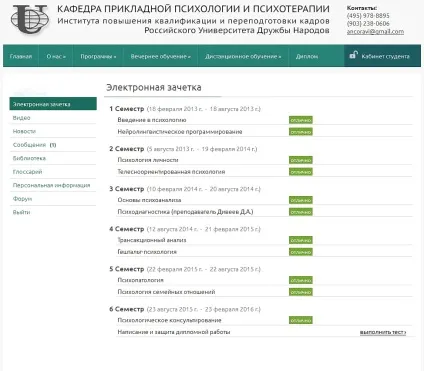Image resolution: width=424 pixels, height=371 pixels.
Task: Click Психология семейных отношений course
Action: (x=166, y=292)
